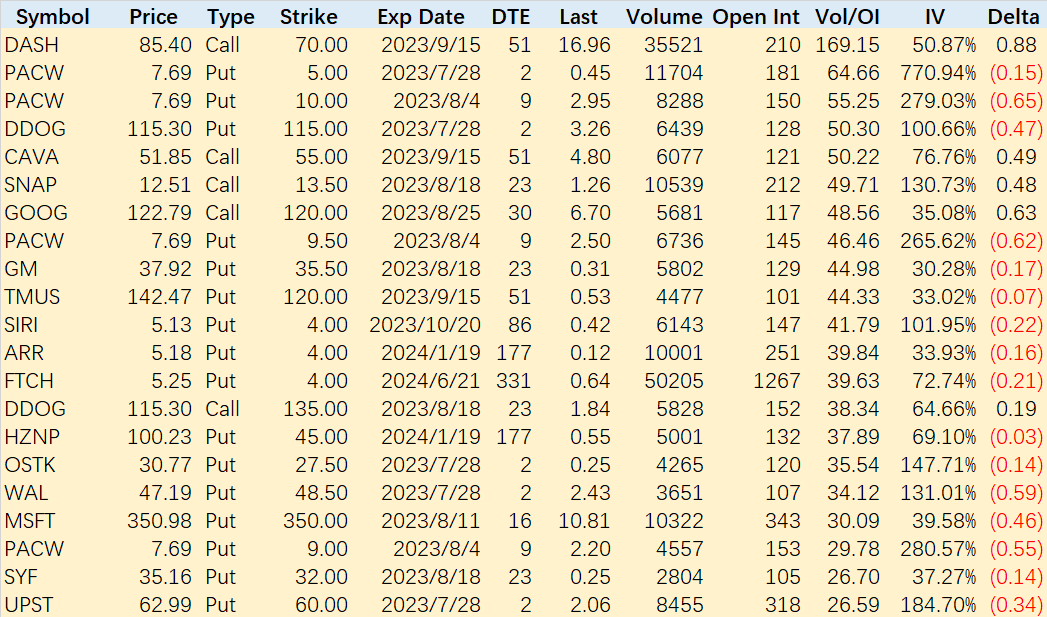Select strike value 135.00

click(316, 409)
